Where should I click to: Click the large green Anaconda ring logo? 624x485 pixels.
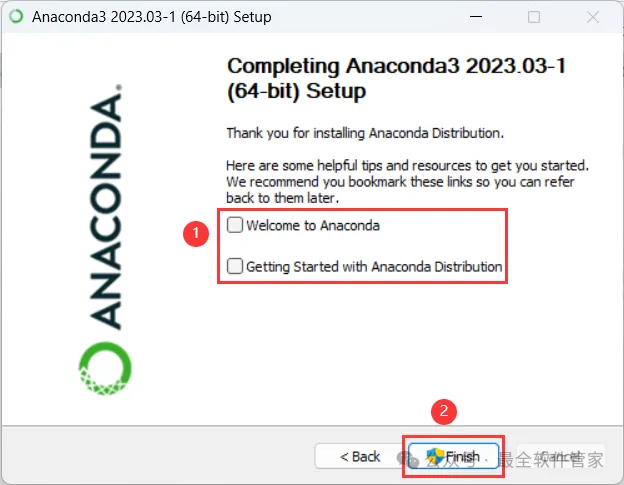pos(105,368)
